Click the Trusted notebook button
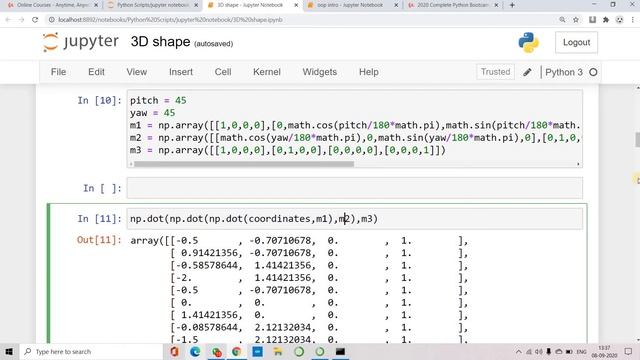Image resolution: width=640 pixels, height=360 pixels. (495, 72)
